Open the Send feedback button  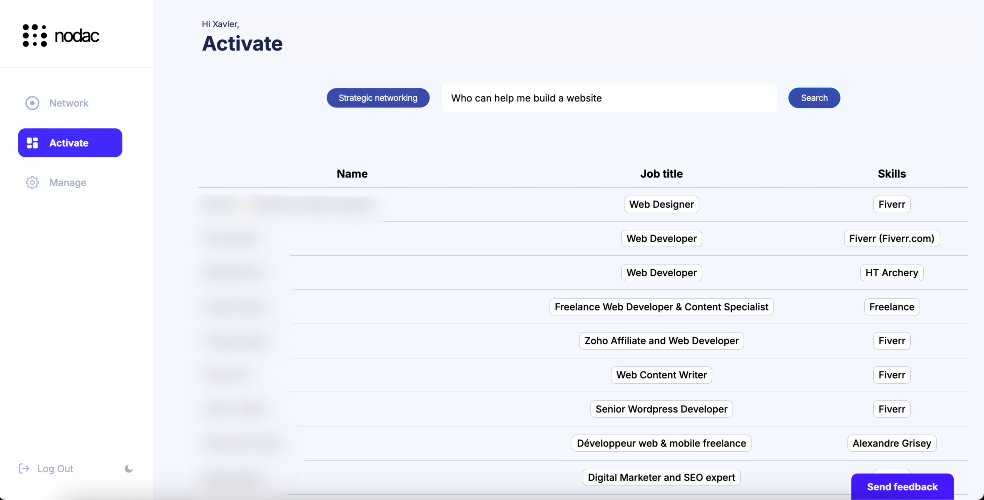[x=902, y=487]
